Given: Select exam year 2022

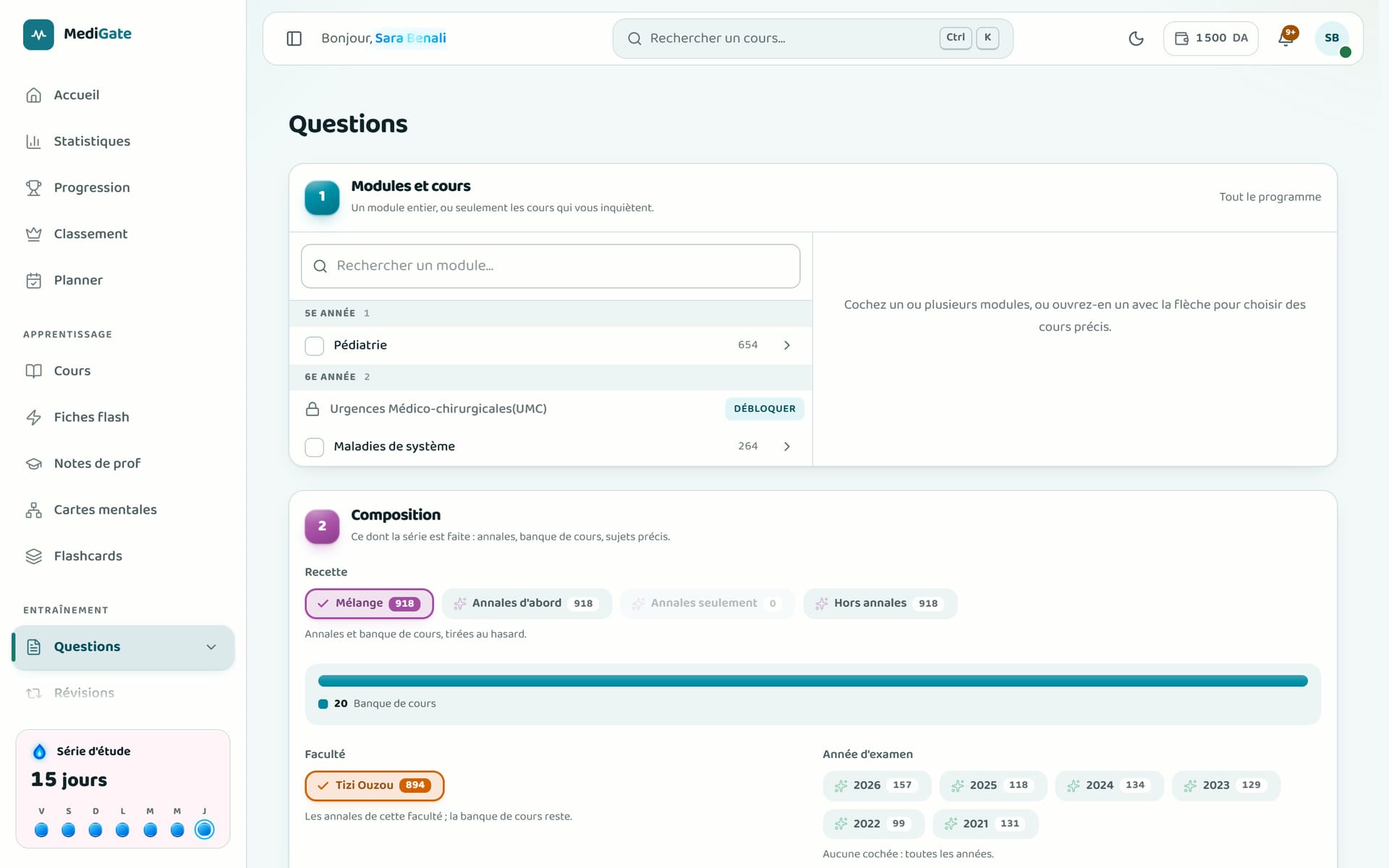Looking at the screenshot, I should pyautogui.click(x=873, y=824).
